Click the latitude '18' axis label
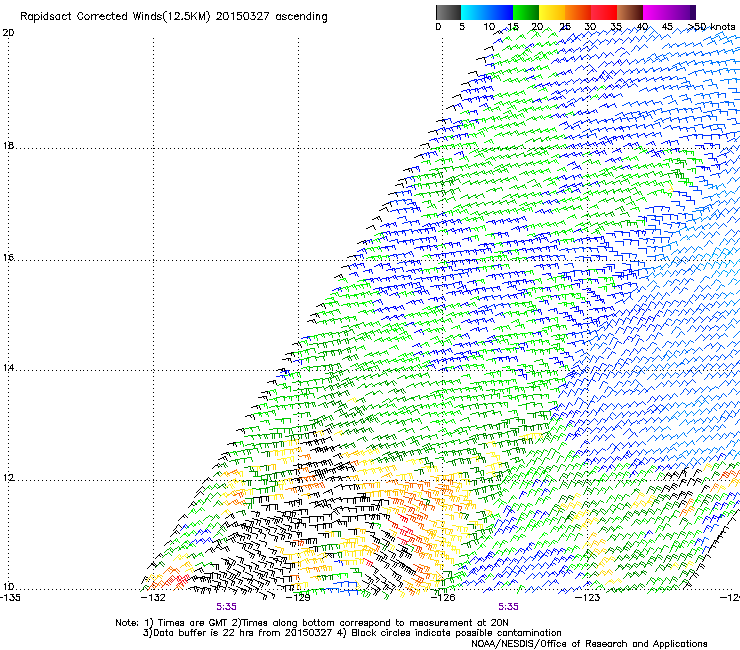 pos(8,145)
